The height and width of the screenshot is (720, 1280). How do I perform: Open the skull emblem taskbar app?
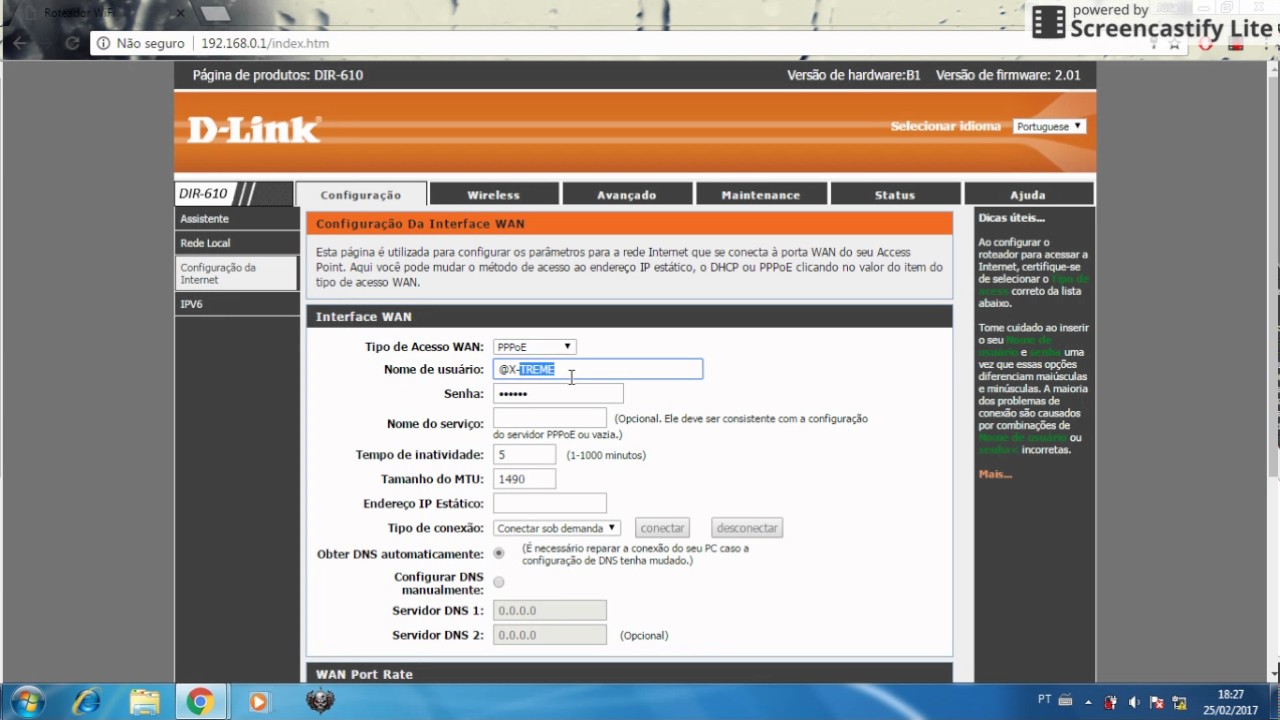[x=319, y=702]
